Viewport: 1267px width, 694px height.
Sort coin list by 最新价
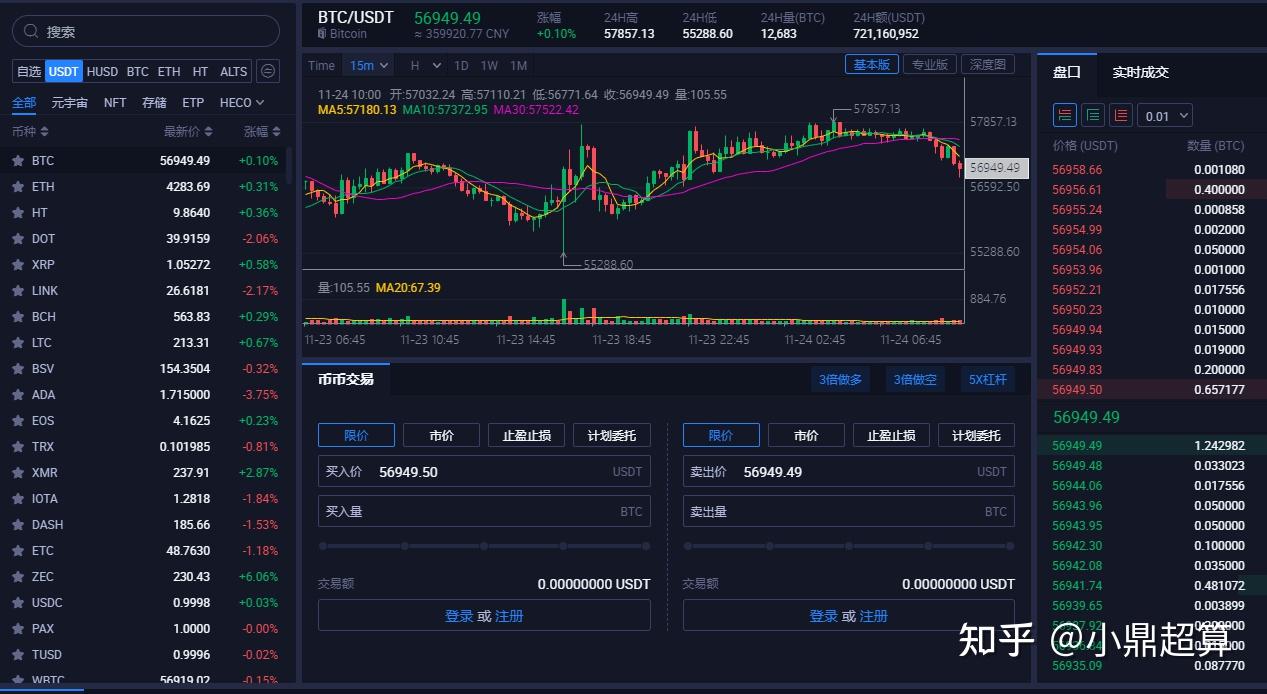189,131
